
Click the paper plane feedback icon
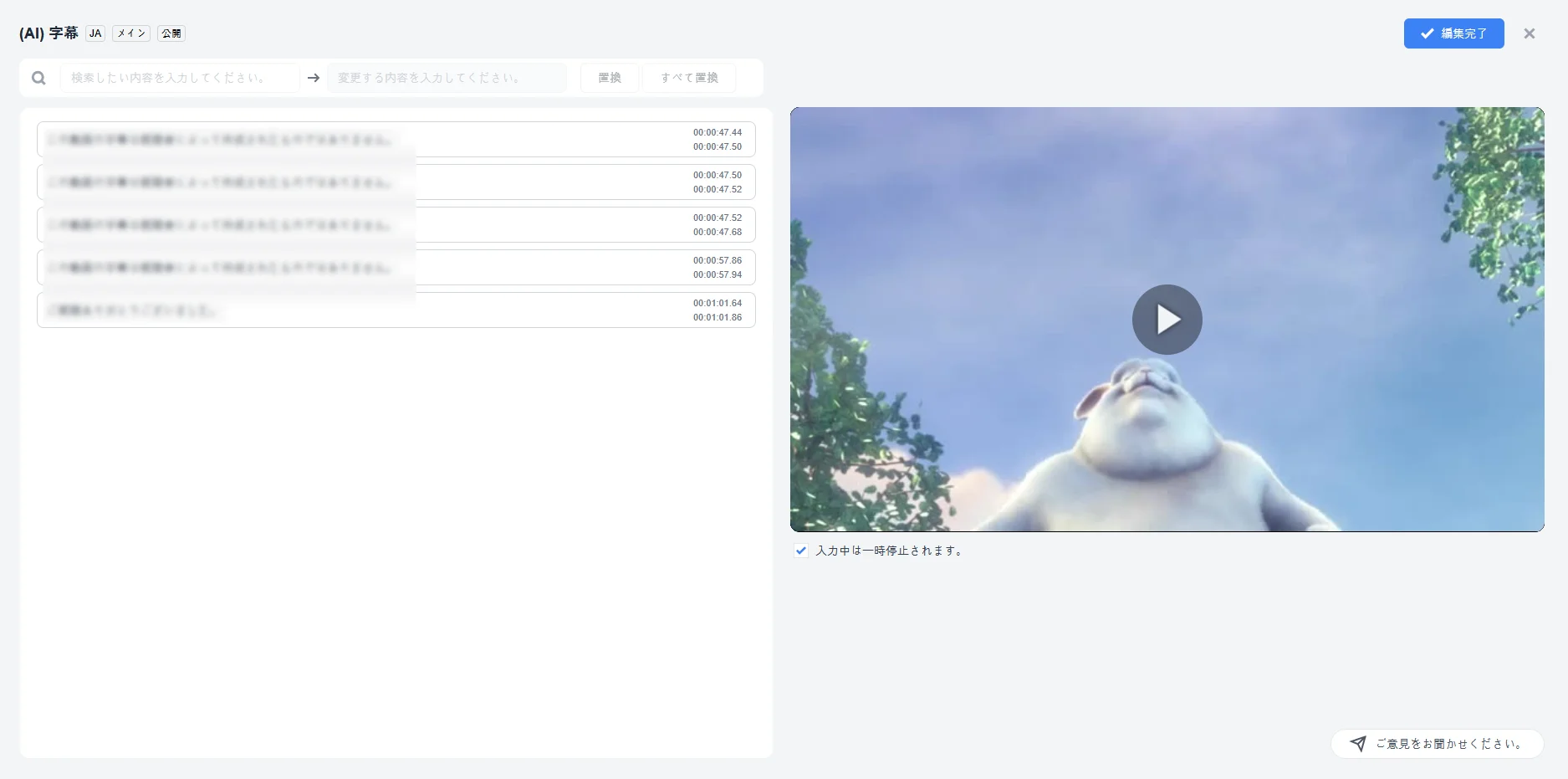point(1358,744)
